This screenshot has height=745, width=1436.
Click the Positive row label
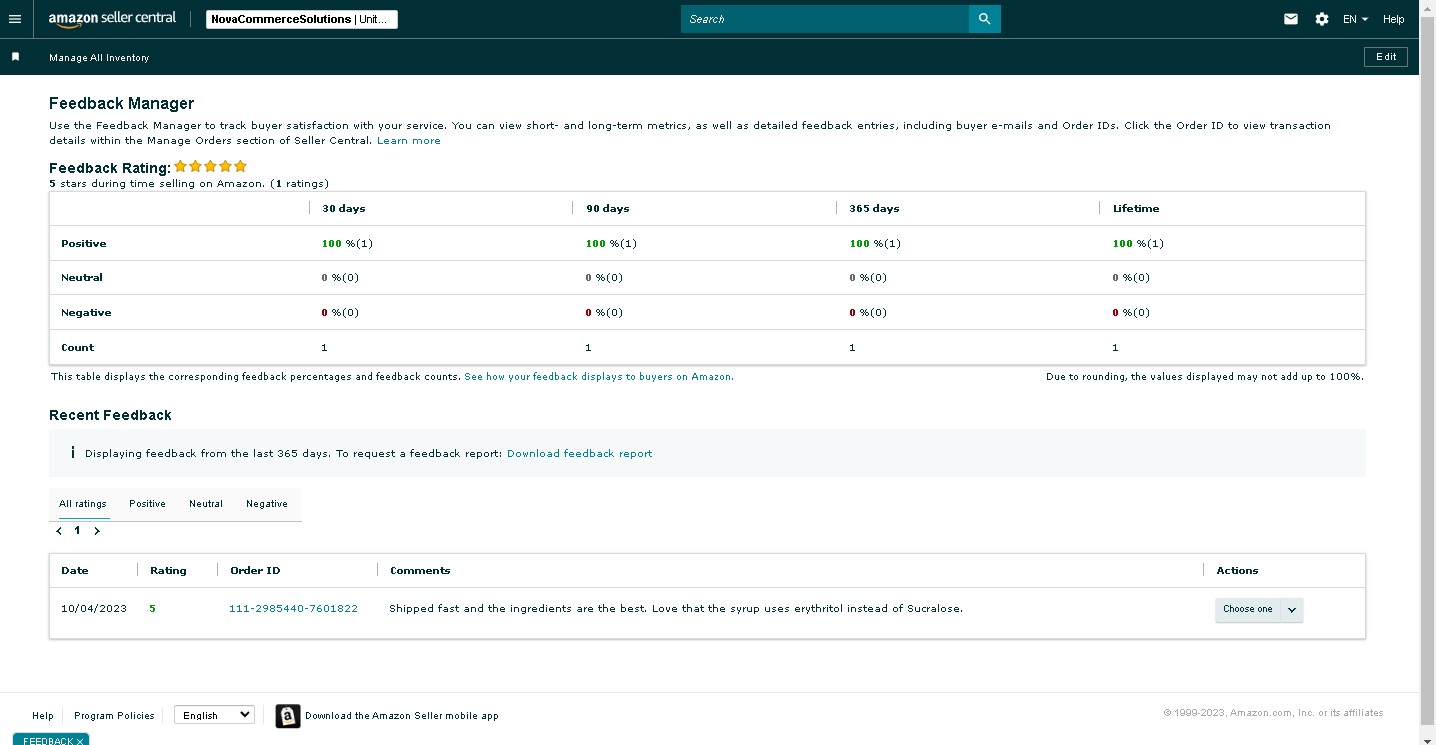83,244
